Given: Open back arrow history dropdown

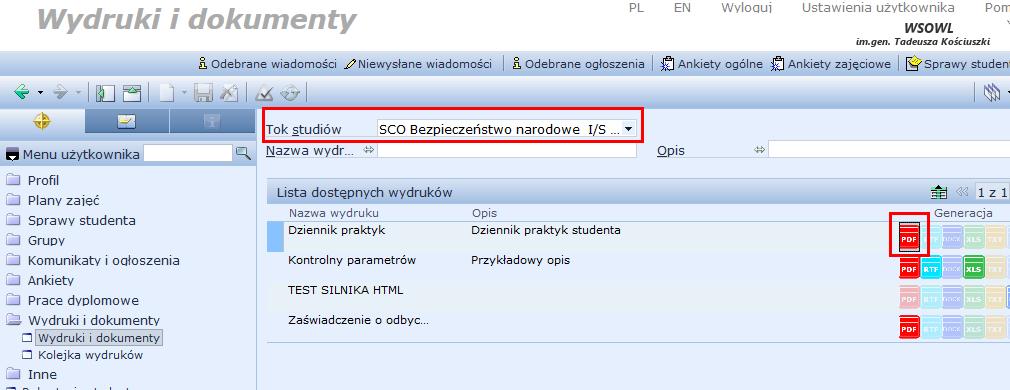Looking at the screenshot, I should (x=40, y=93).
